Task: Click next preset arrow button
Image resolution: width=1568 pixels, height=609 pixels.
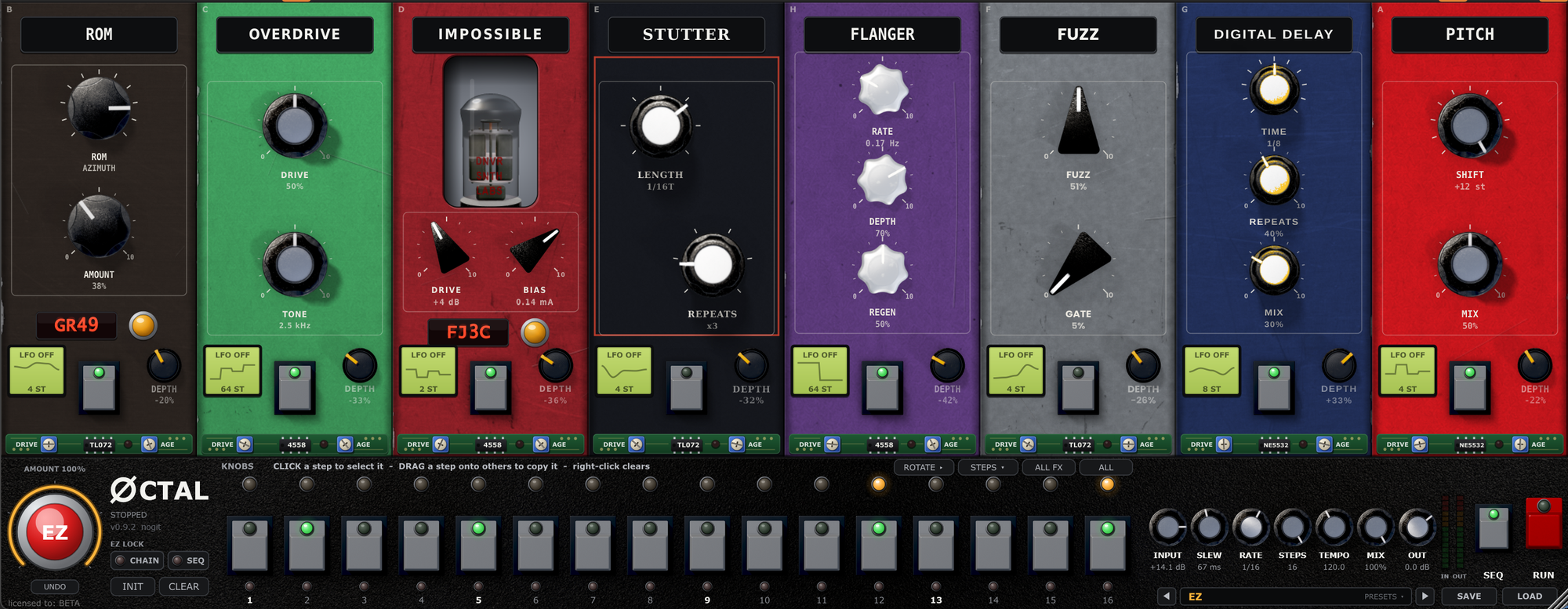Action: point(1425,596)
